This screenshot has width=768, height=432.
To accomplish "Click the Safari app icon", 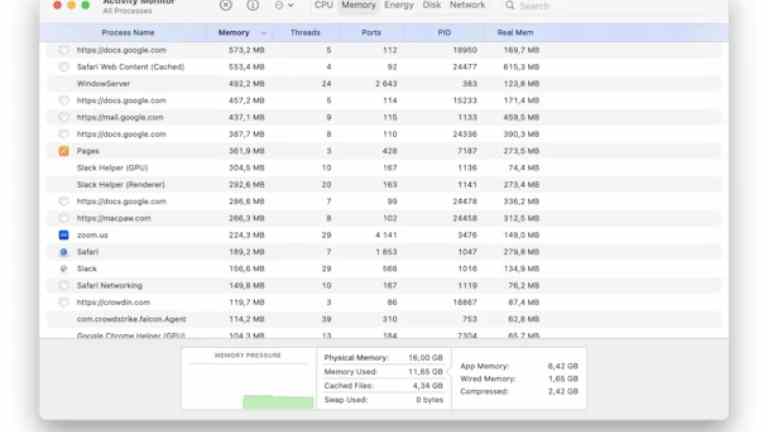I will pyautogui.click(x=64, y=252).
